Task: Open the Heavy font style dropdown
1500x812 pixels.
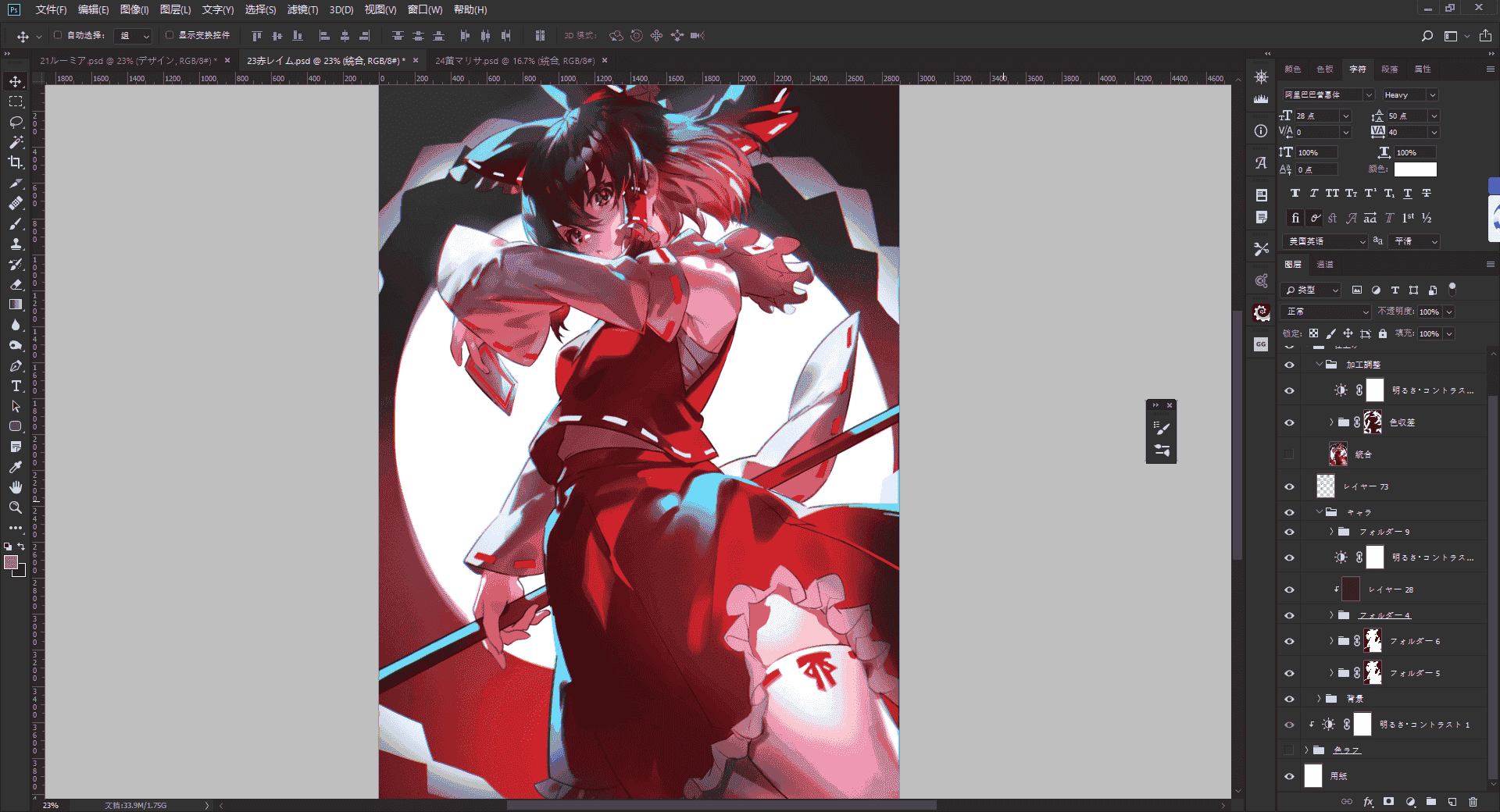Action: (x=1432, y=94)
